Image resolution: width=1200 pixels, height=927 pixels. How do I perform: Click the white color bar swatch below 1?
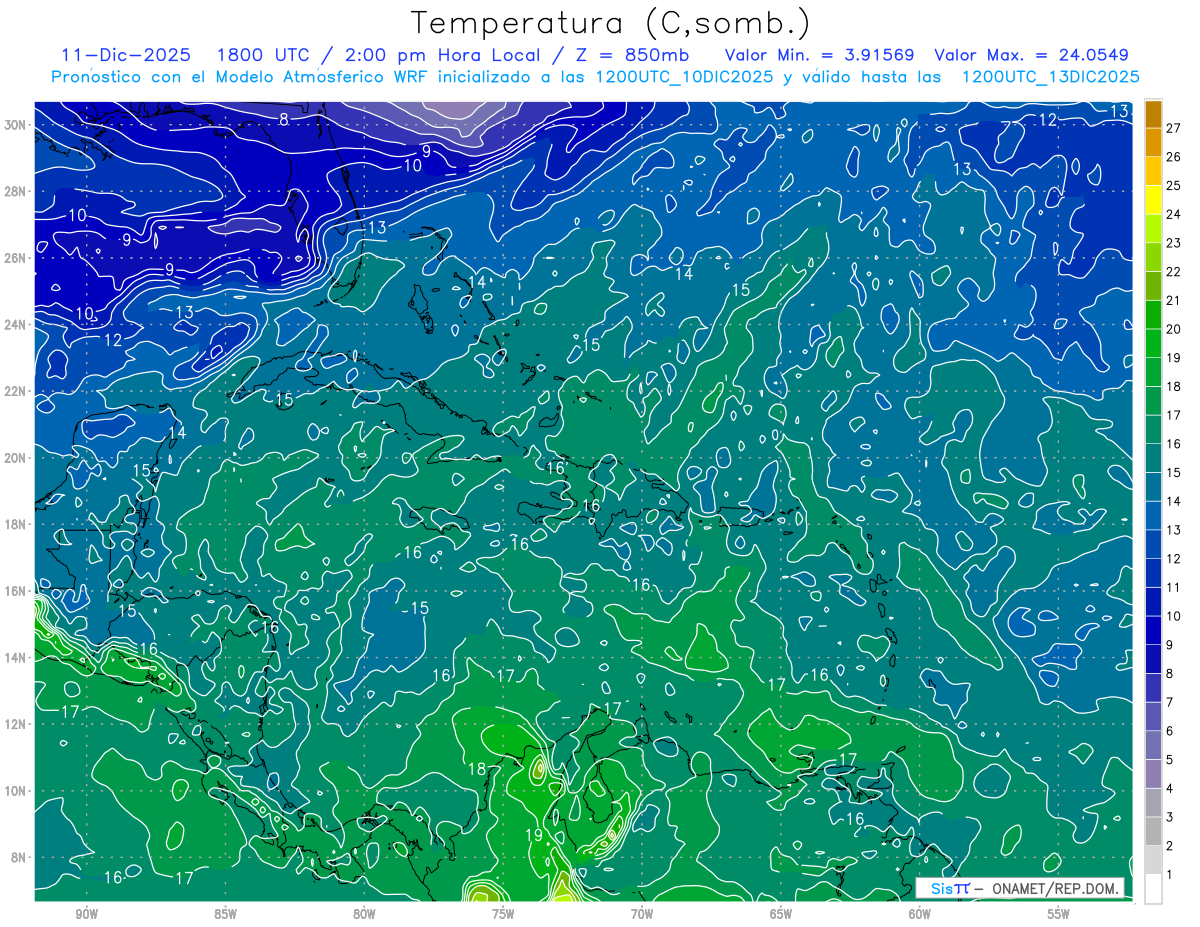tap(1153, 889)
